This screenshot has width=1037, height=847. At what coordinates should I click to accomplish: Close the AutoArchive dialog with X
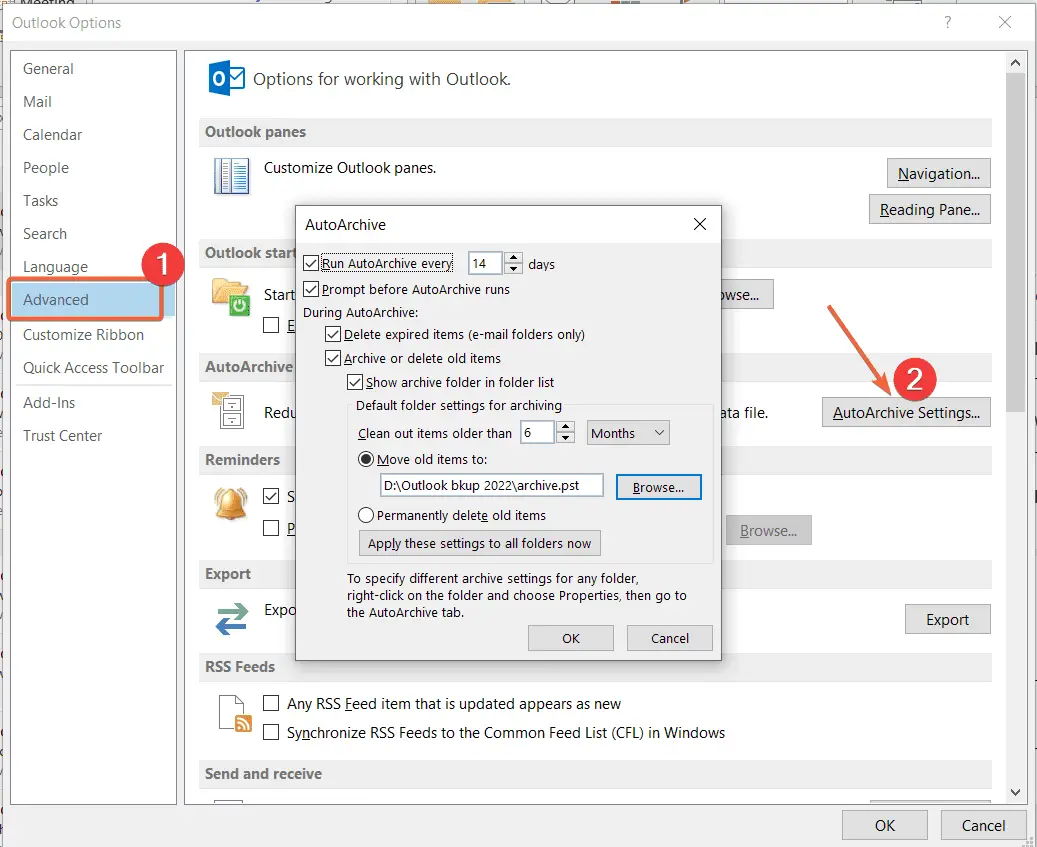[700, 224]
